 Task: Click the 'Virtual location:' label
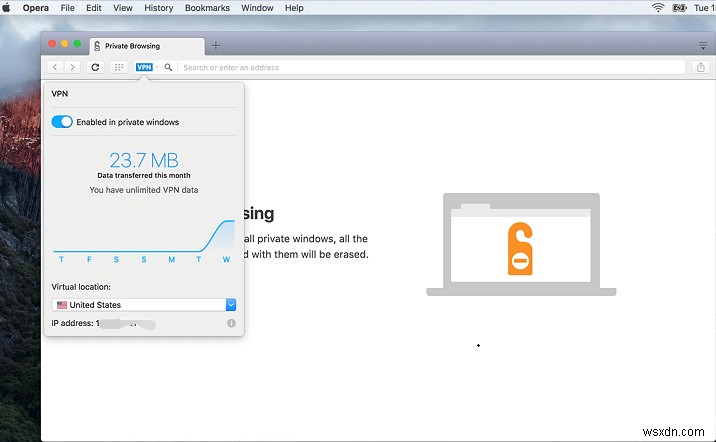(81, 287)
